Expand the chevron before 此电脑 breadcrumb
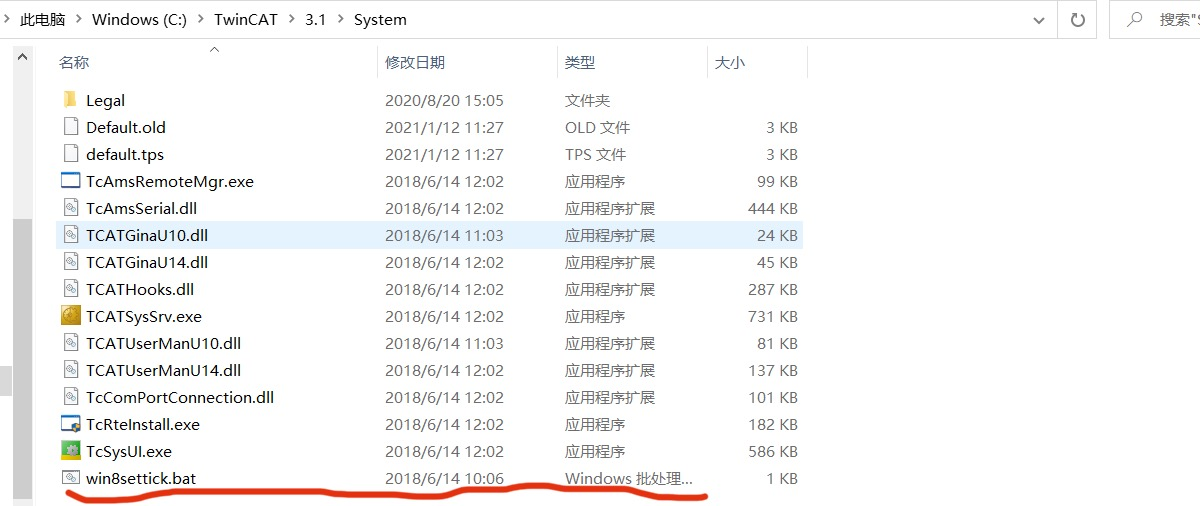This screenshot has height=506, width=1200. pos(7,20)
